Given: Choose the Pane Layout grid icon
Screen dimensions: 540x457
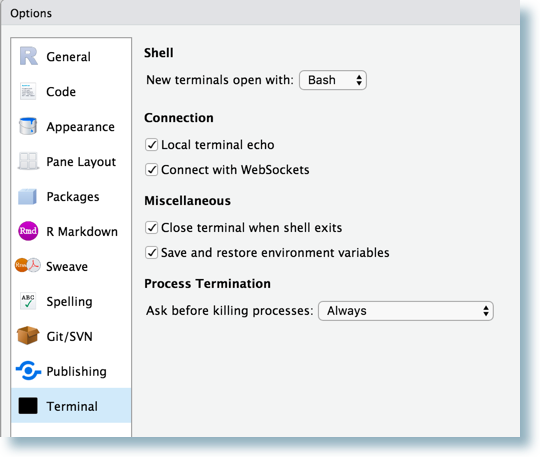Looking at the screenshot, I should click(28, 161).
